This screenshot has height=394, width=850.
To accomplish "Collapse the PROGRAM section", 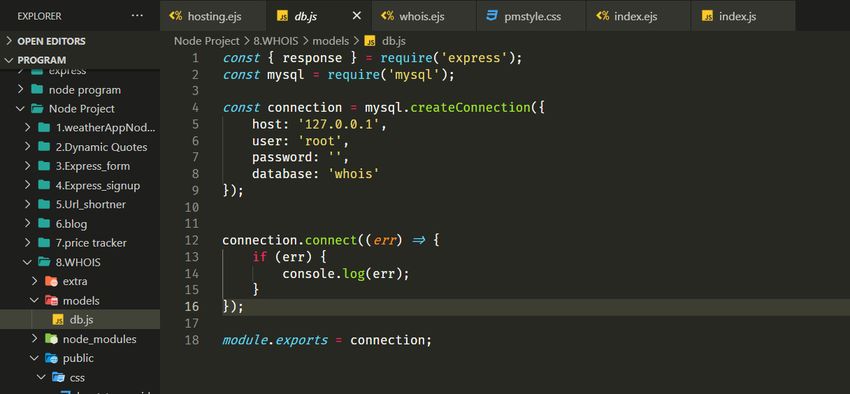I will (x=80, y=60).
